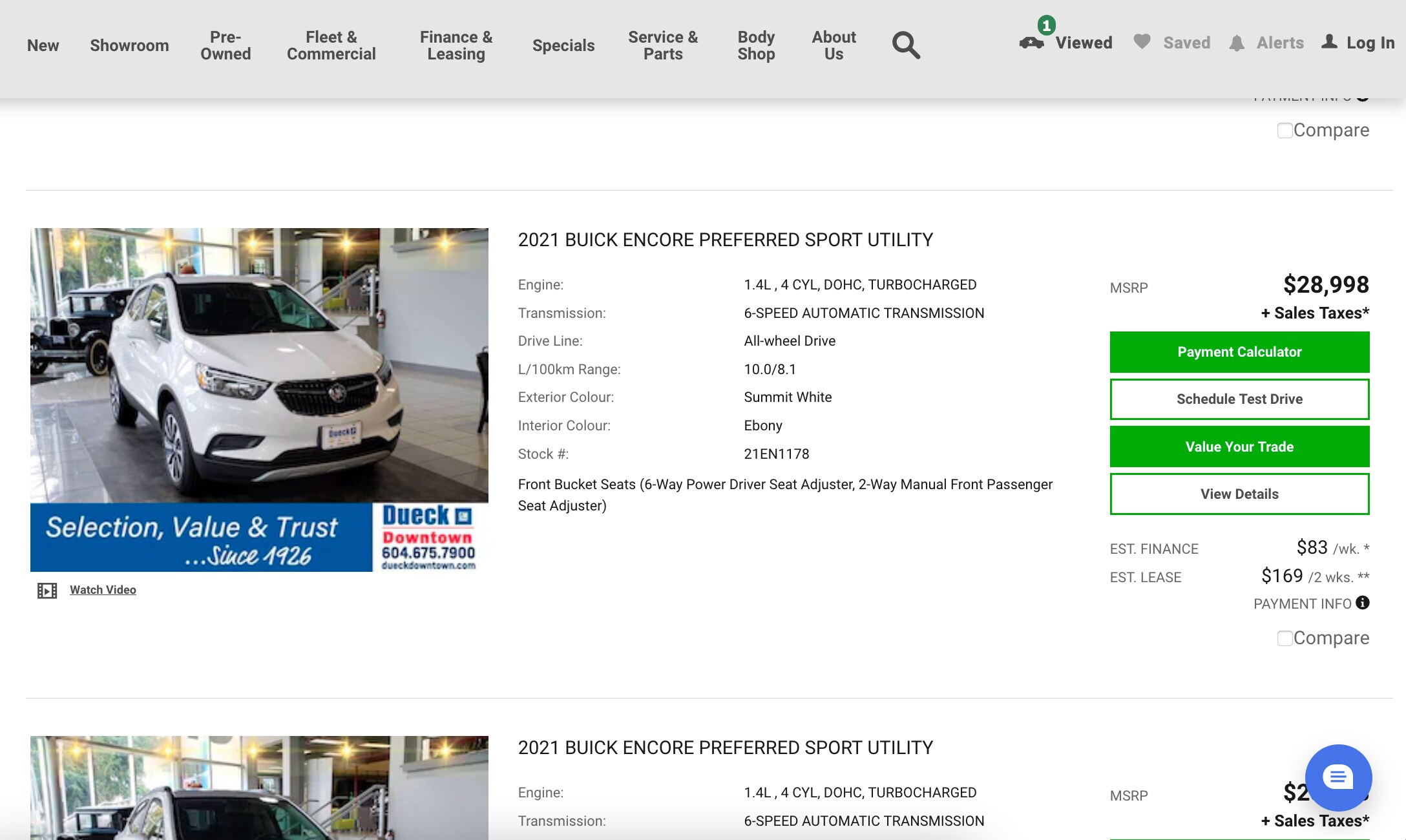The width and height of the screenshot is (1406, 840).
Task: Open the Specials menu item
Action: pyautogui.click(x=563, y=45)
